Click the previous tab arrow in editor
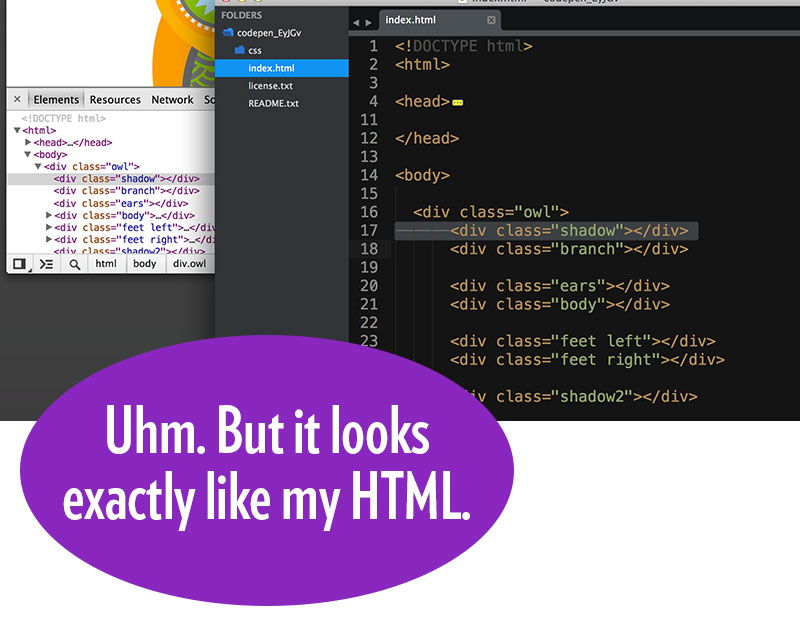The width and height of the screenshot is (800, 627). coord(356,22)
